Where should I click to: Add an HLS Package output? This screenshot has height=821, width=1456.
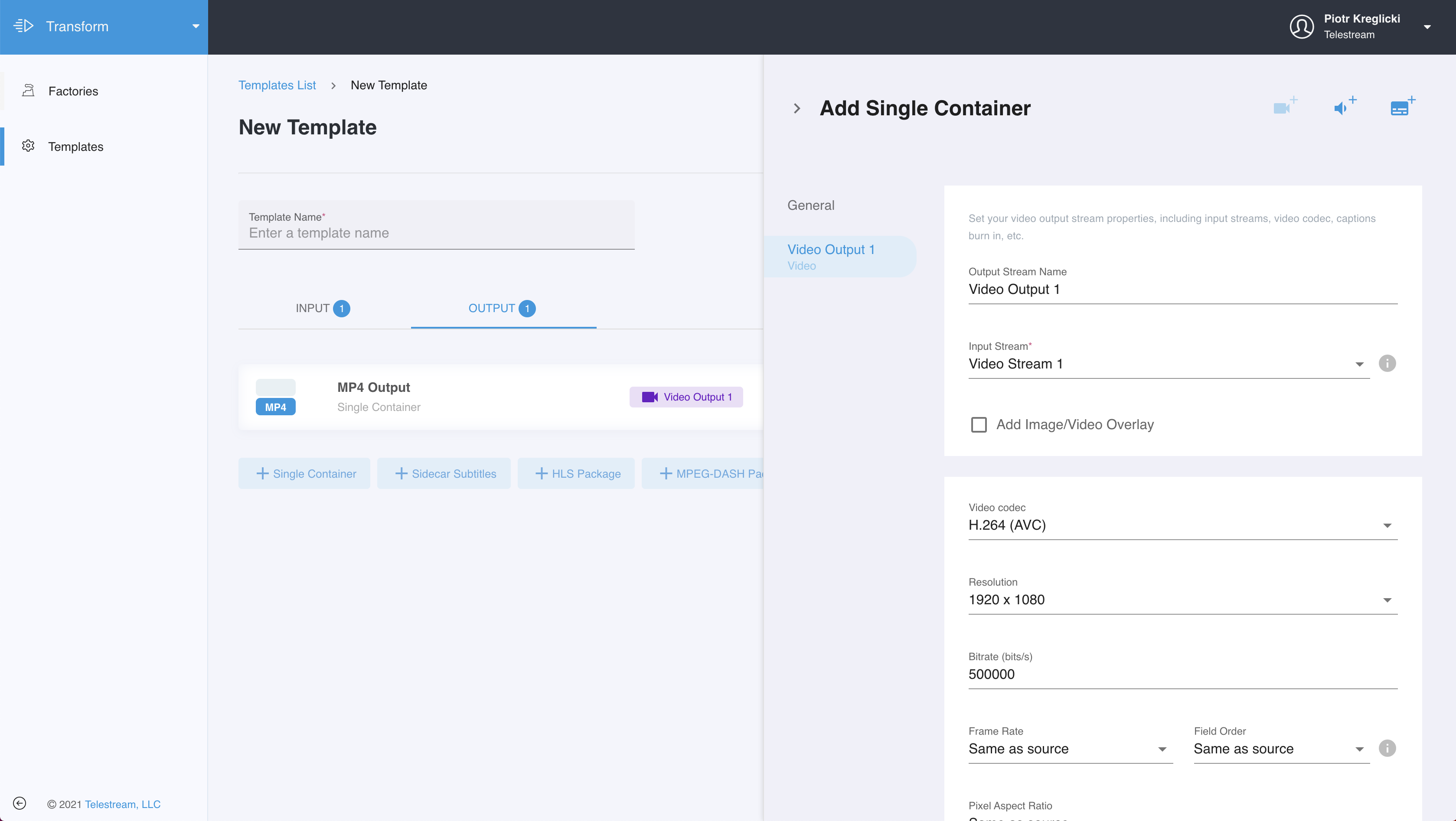(x=576, y=473)
